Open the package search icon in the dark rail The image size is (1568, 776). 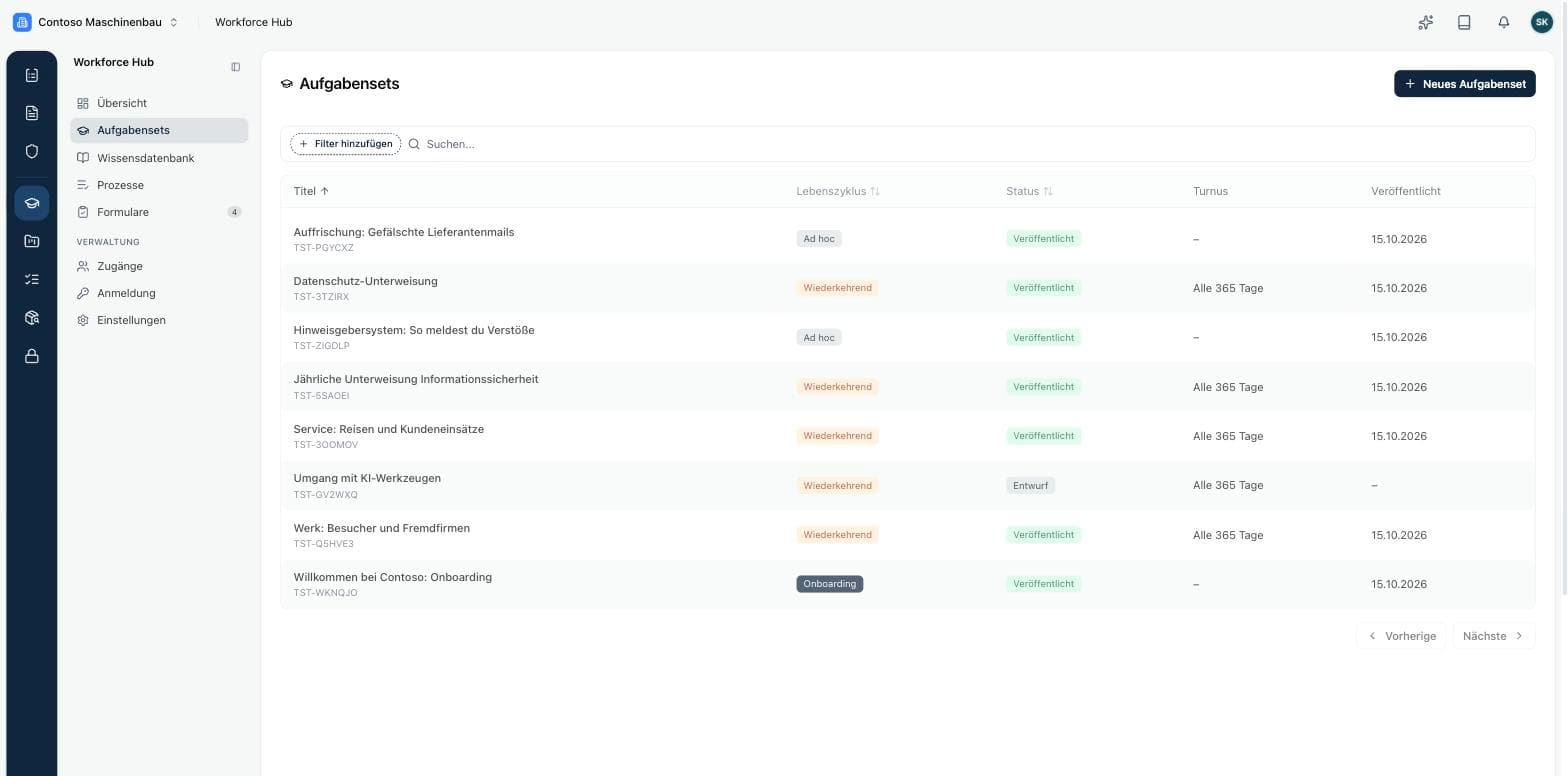(x=31, y=318)
